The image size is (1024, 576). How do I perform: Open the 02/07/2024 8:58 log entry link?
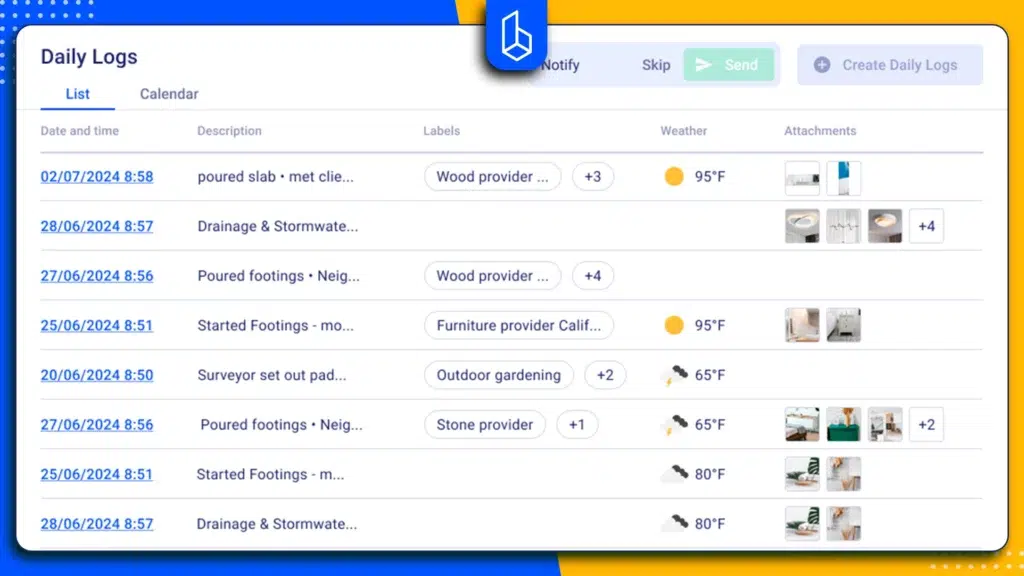(x=96, y=176)
